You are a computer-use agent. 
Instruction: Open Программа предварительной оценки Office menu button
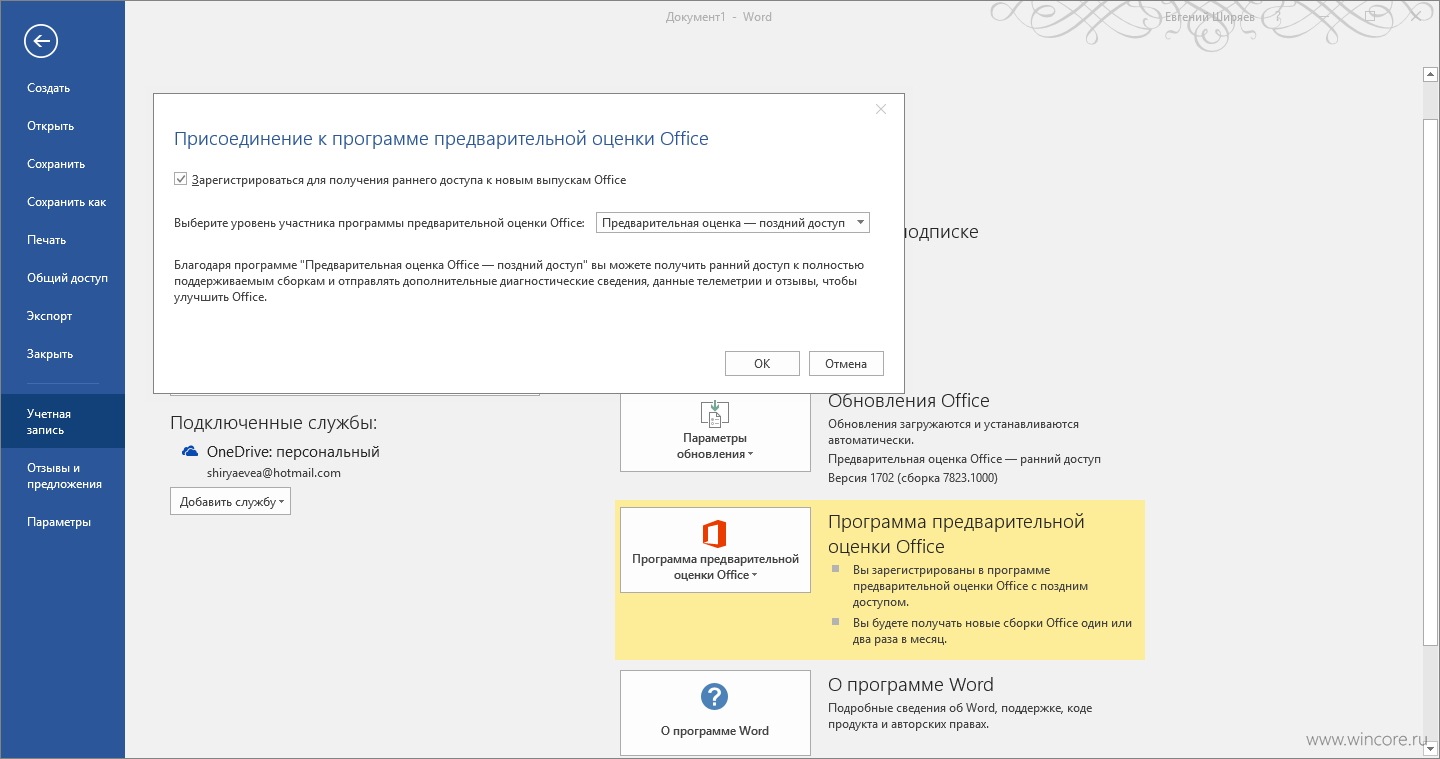(x=715, y=550)
